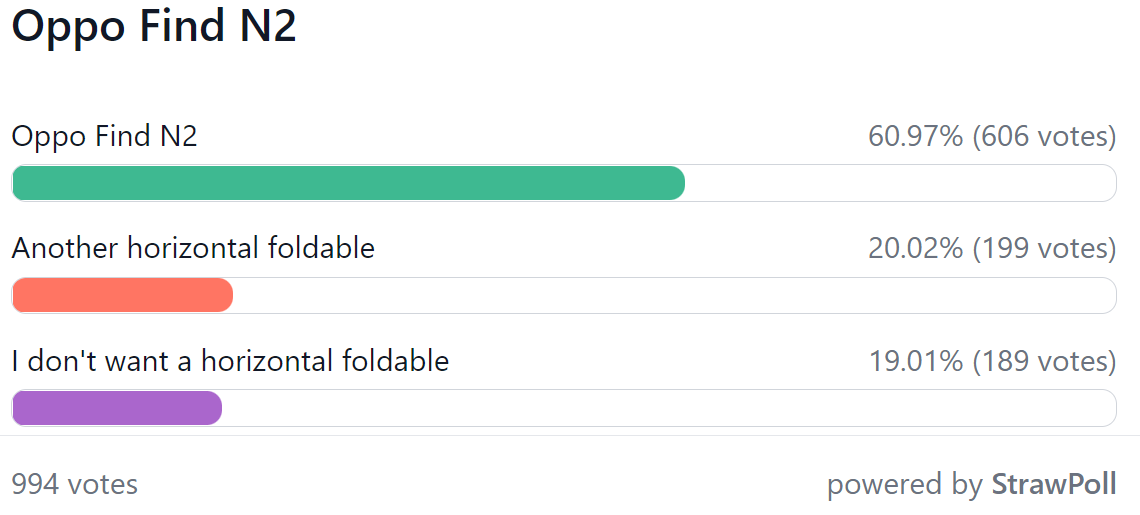Open the StrawPoll link
Image resolution: width=1140 pixels, height=515 pixels.
coord(1054,484)
